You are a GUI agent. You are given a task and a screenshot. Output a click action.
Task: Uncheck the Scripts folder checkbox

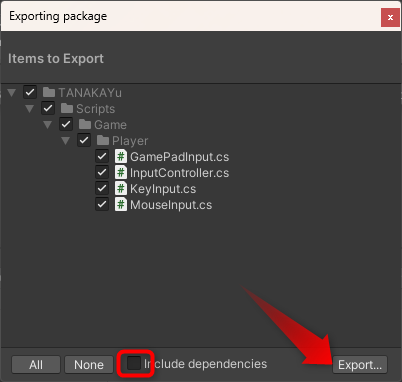pyautogui.click(x=48, y=108)
